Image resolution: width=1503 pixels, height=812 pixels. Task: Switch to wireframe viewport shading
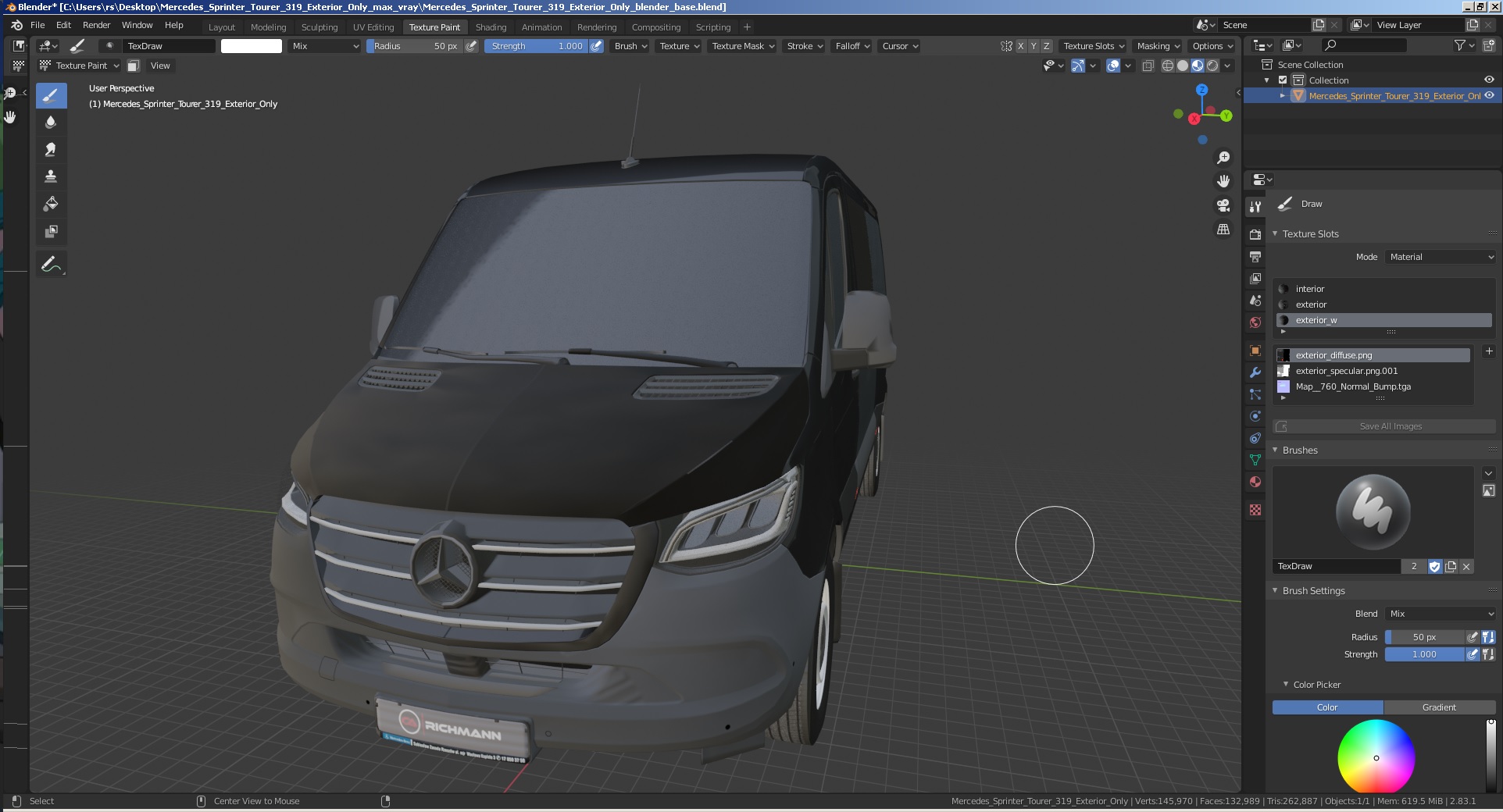point(1168,66)
